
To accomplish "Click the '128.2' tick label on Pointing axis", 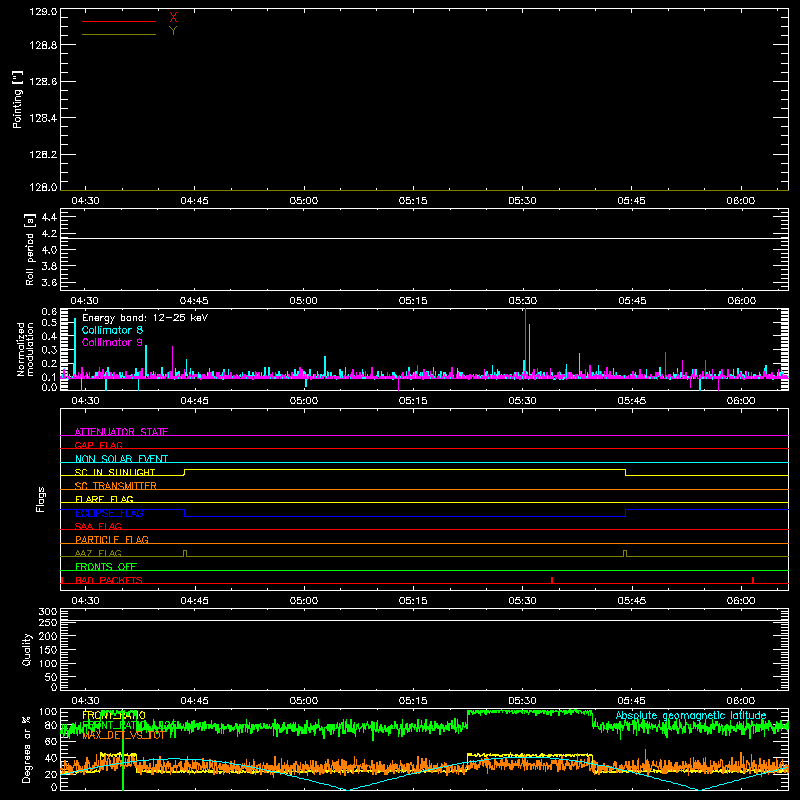I will click(x=43, y=155).
